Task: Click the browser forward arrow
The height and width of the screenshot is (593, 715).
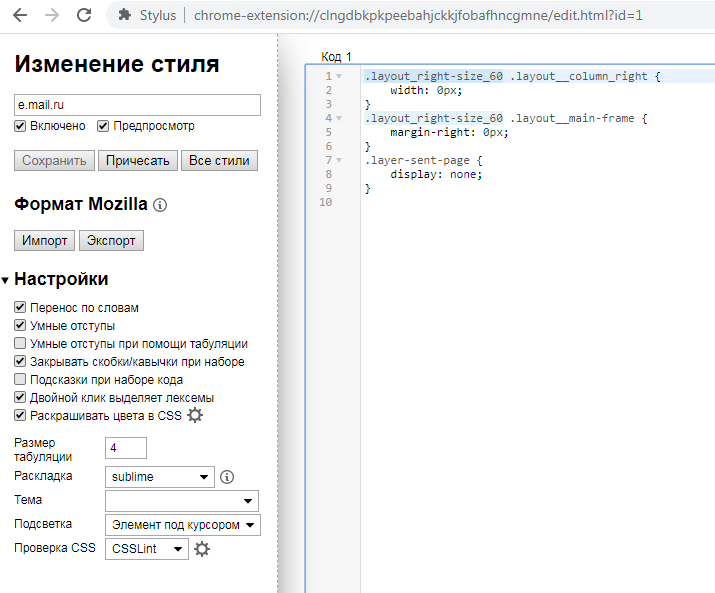Action: pyautogui.click(x=52, y=16)
